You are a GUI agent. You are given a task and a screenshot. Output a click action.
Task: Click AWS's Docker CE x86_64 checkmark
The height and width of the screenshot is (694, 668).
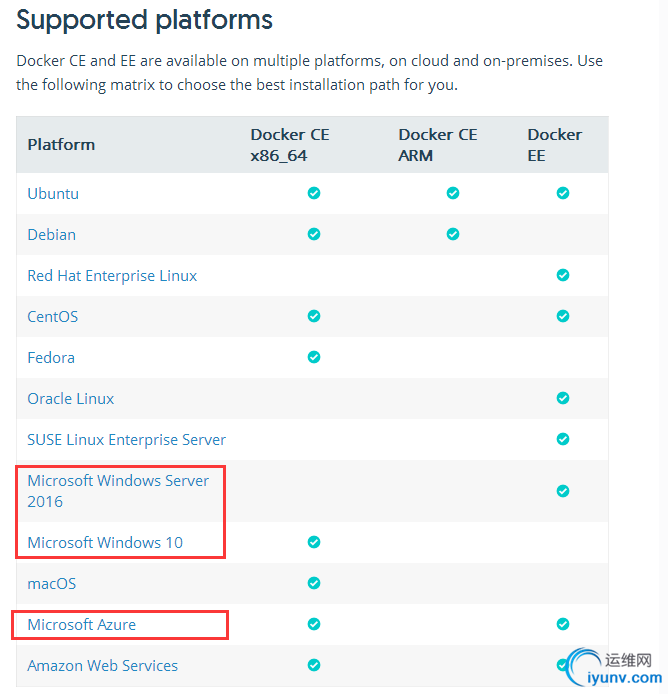(x=314, y=665)
